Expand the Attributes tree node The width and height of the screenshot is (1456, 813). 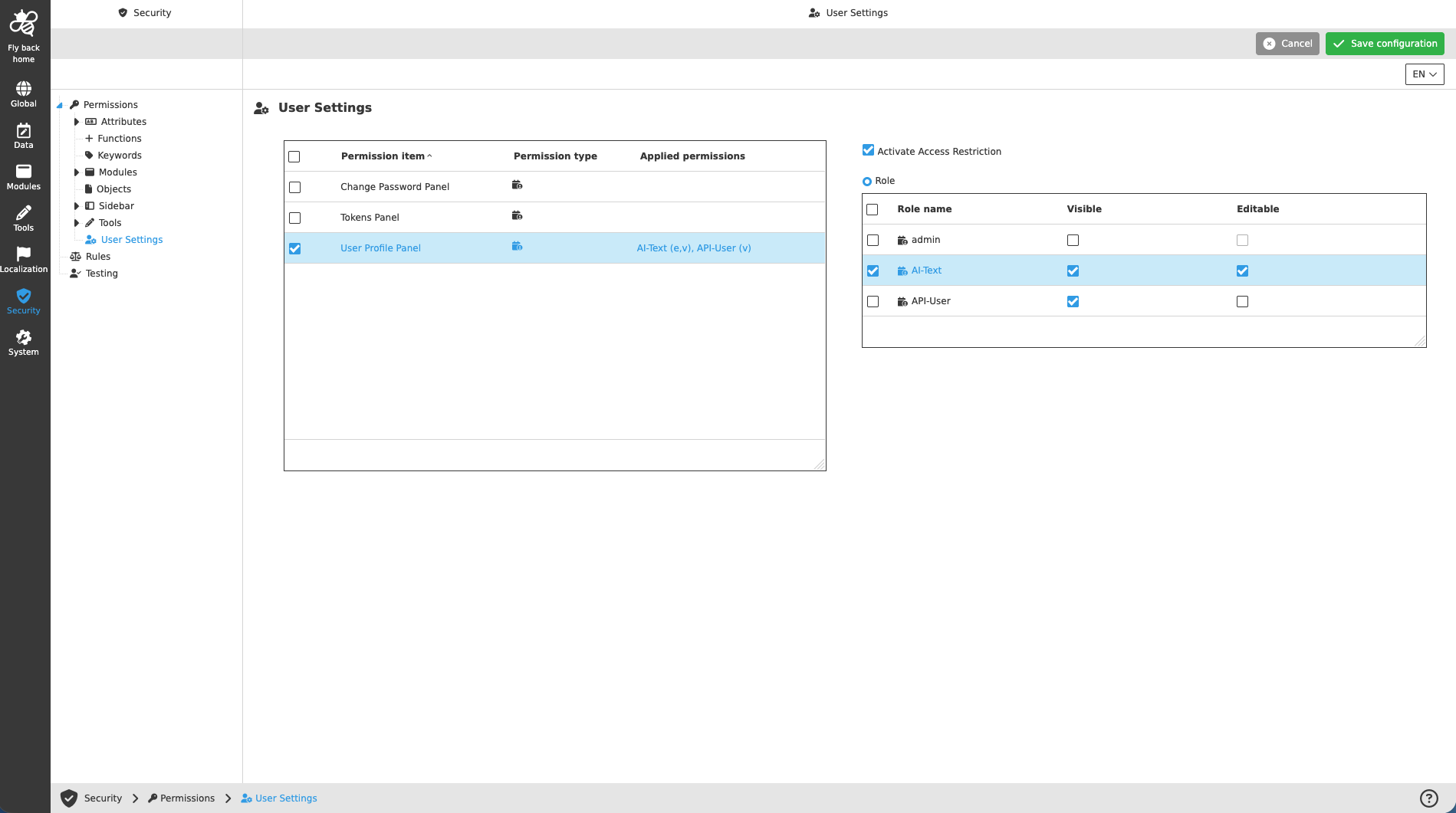[77, 121]
